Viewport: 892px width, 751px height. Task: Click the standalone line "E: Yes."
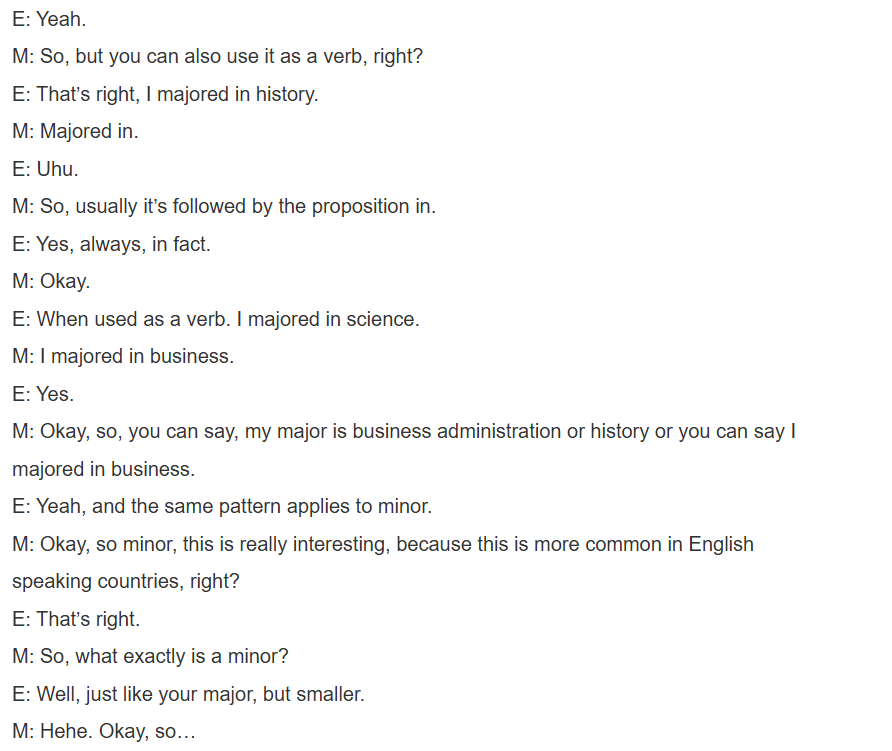43,394
